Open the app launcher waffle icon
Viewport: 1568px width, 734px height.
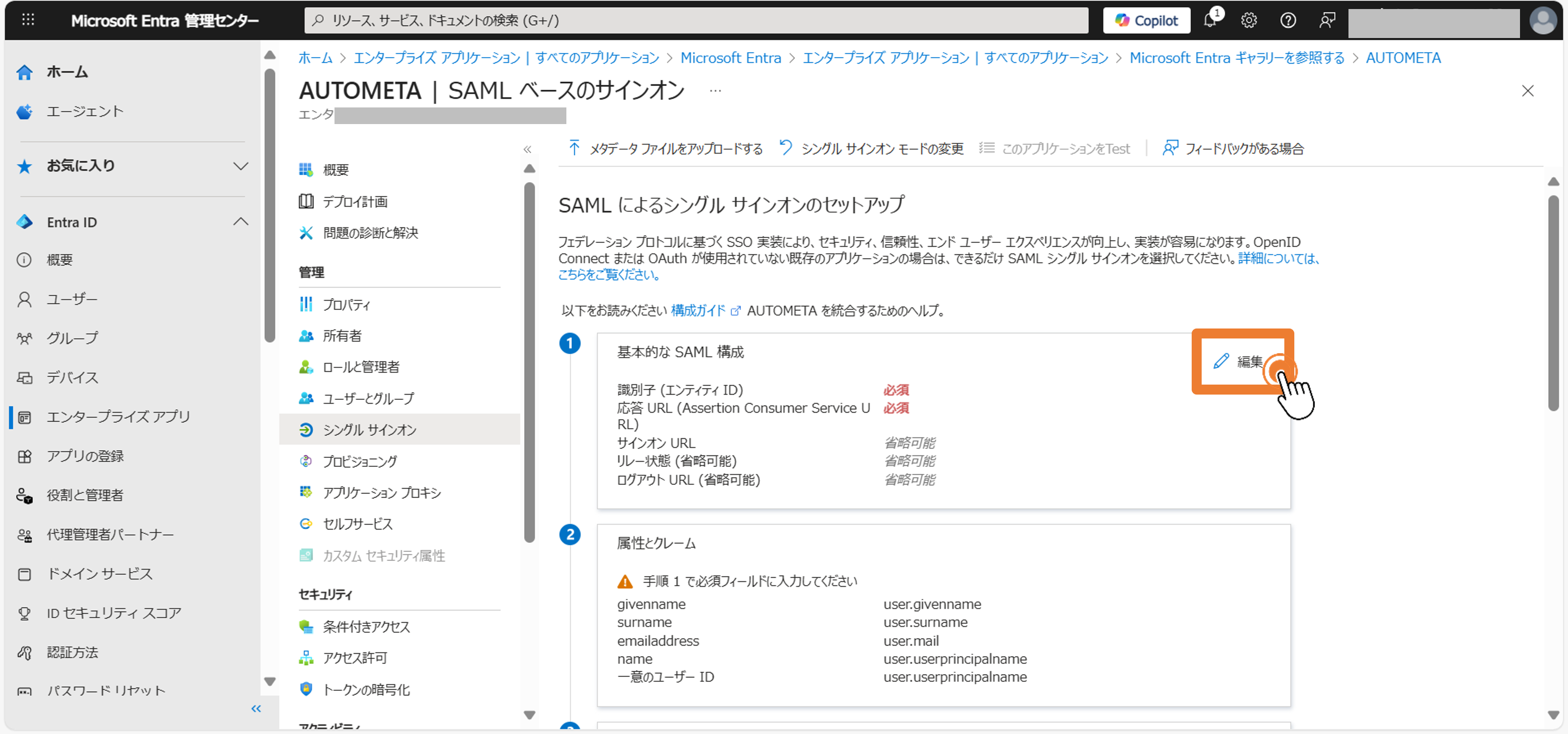point(28,20)
